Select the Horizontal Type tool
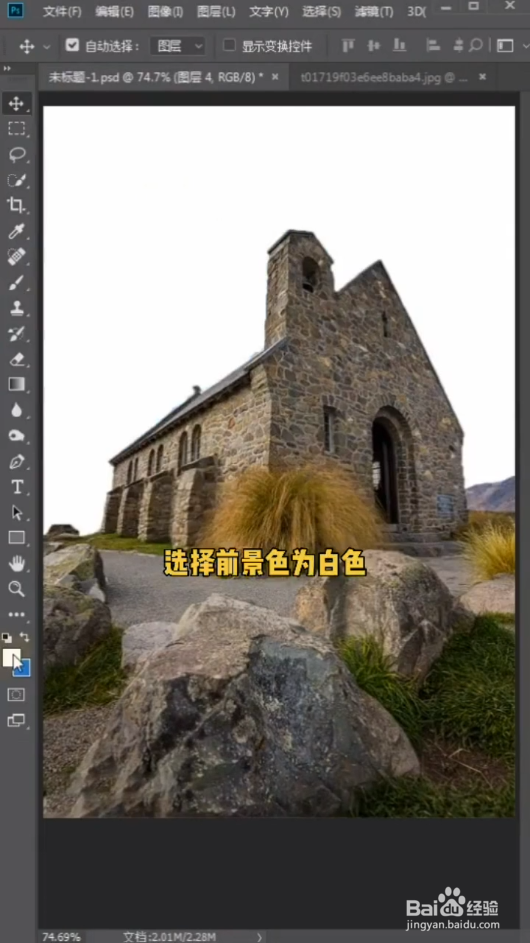The image size is (530, 943). point(16,487)
